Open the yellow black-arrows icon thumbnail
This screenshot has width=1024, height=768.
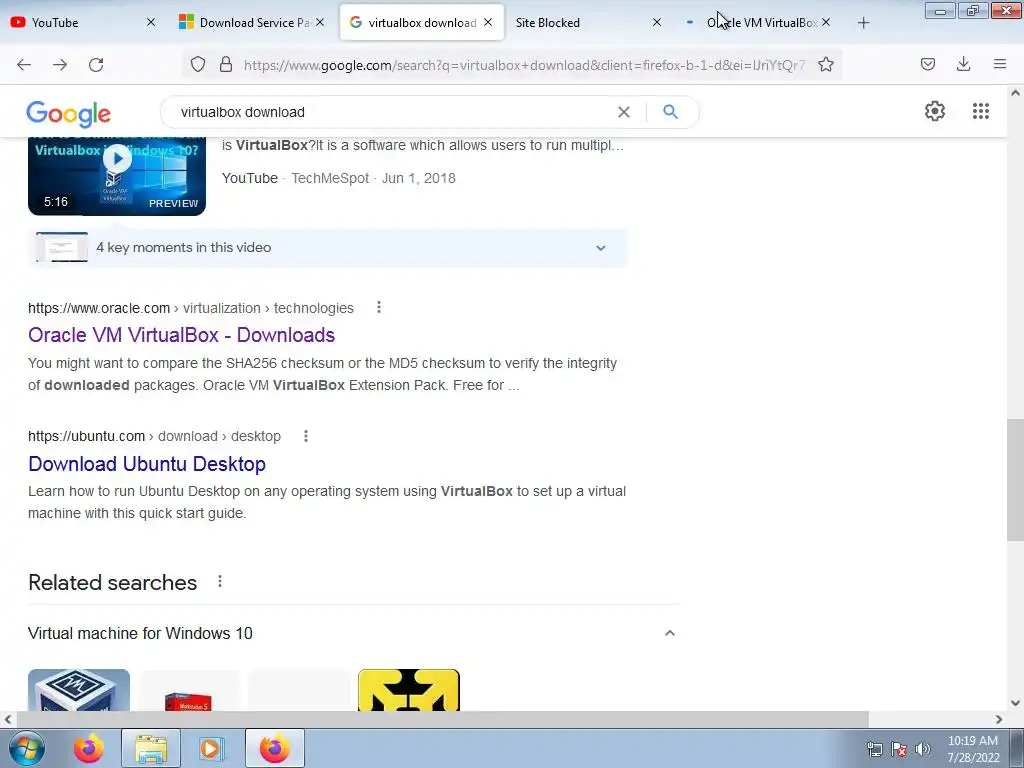(409, 690)
